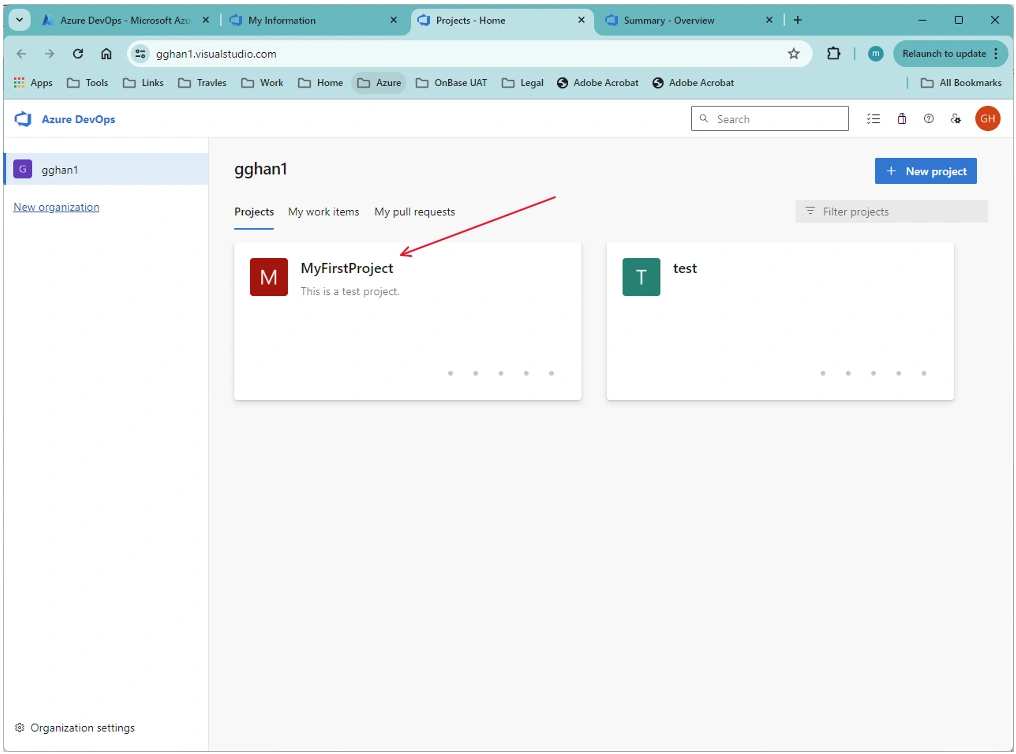Open the User settings icon
1016x754 pixels.
click(956, 119)
